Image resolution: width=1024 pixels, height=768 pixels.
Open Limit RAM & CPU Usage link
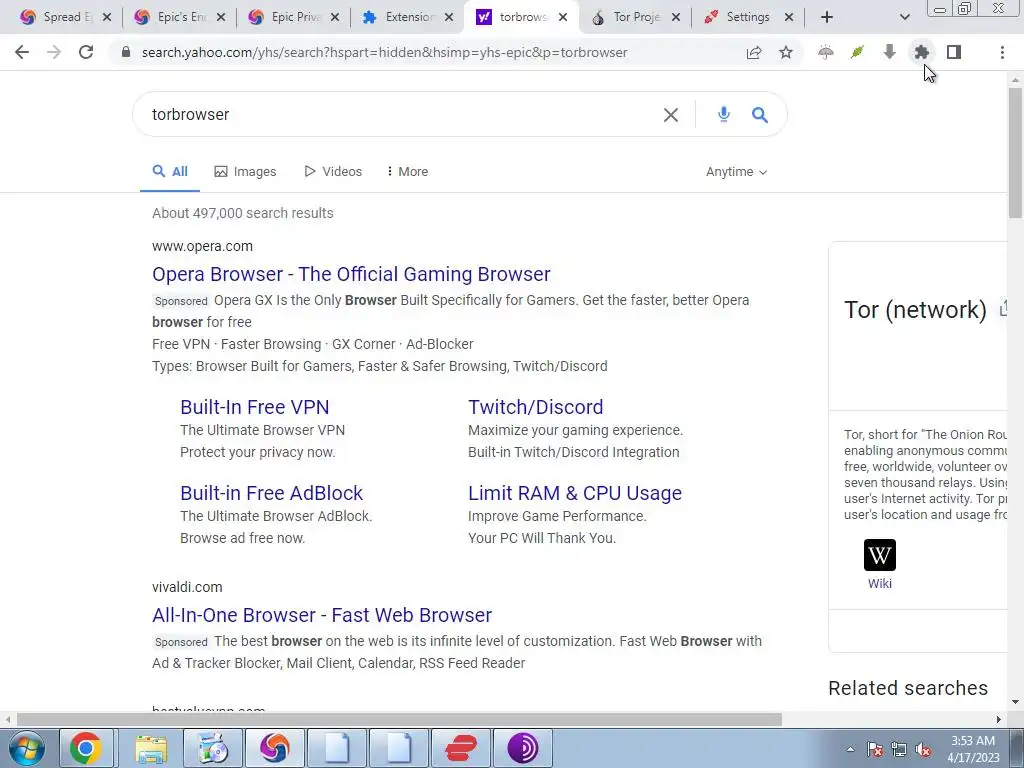tap(575, 493)
